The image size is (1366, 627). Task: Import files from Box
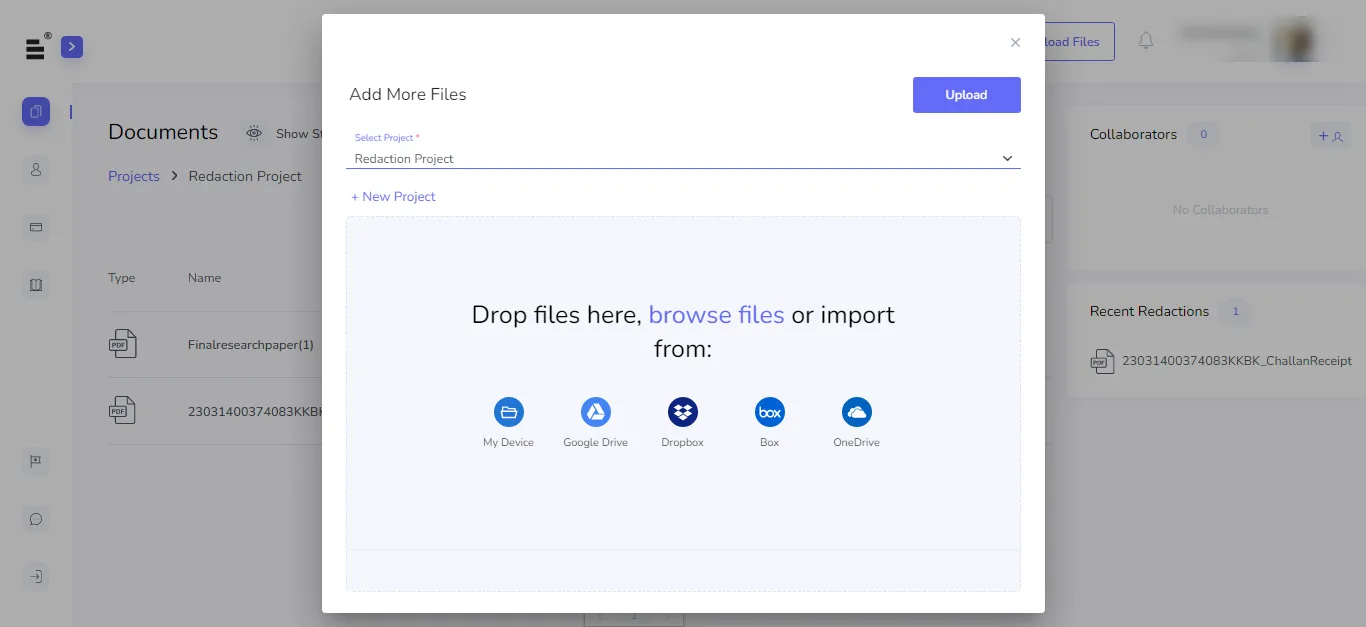coord(770,412)
